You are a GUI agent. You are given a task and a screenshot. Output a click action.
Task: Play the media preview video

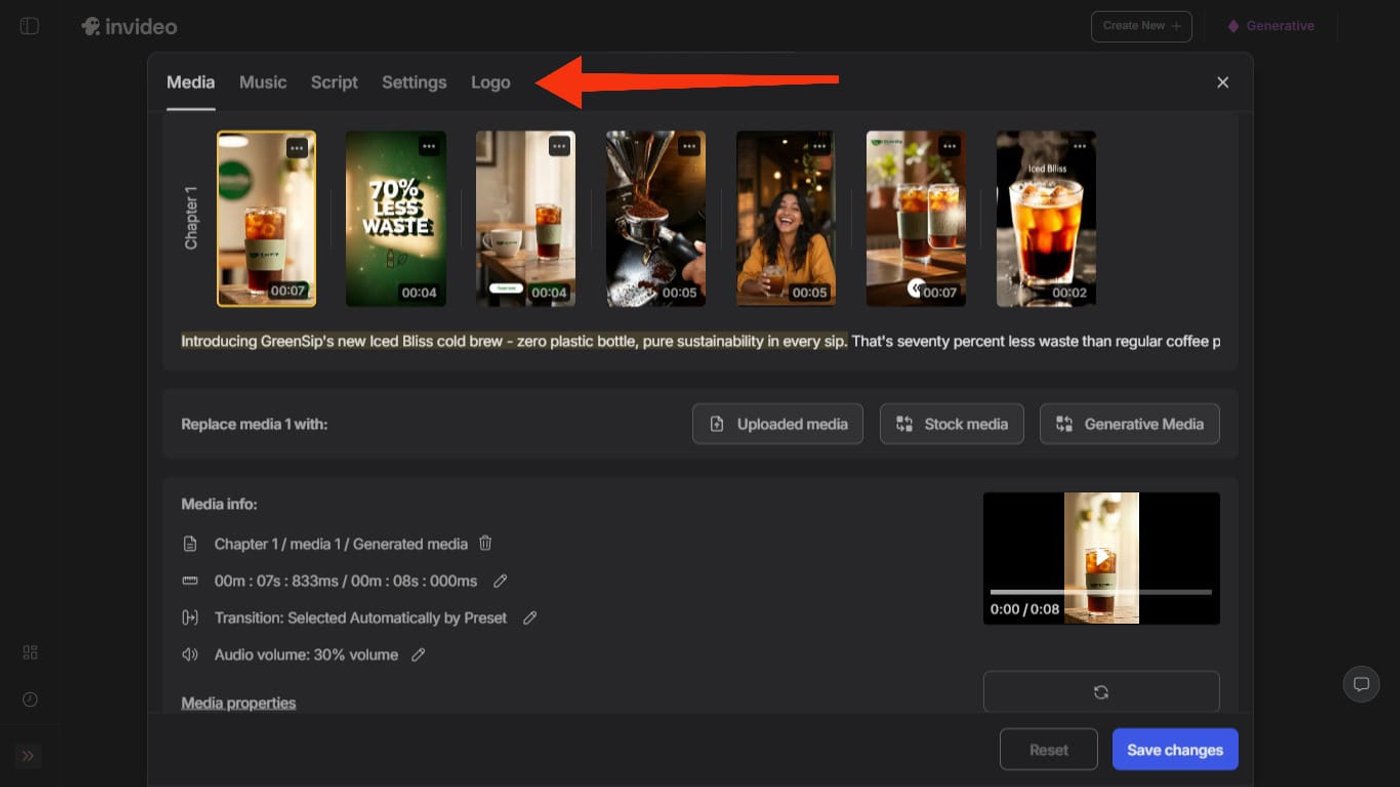(1101, 557)
